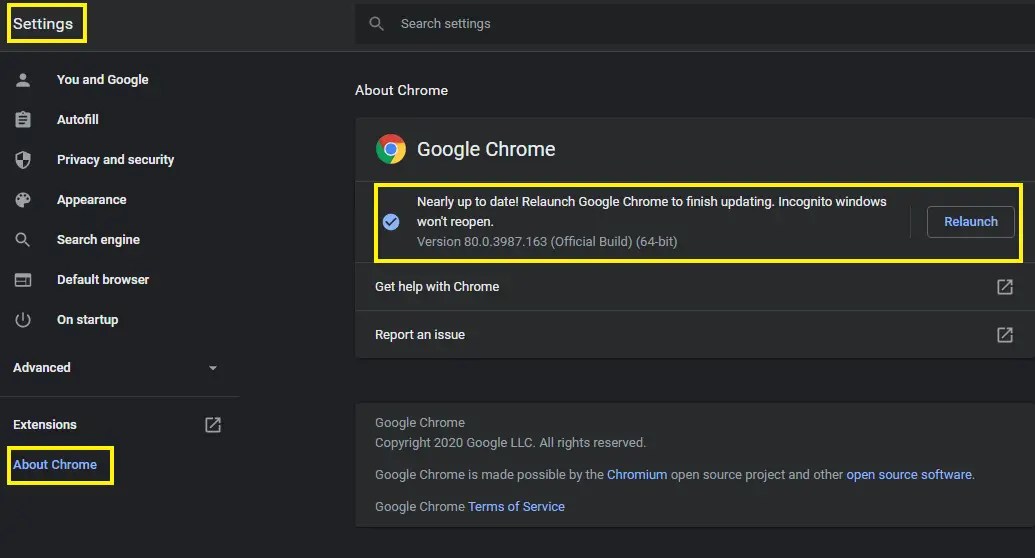
Task: Click the Search engine magnifier icon in sidebar
Action: (23, 240)
